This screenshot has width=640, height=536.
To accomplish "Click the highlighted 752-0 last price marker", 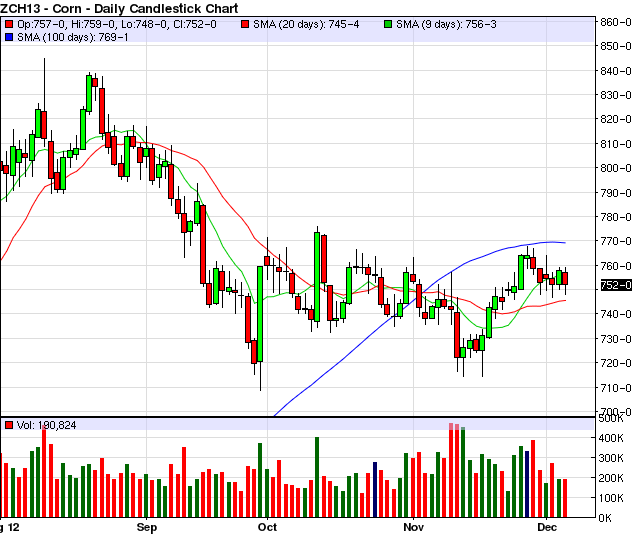I will click(616, 285).
